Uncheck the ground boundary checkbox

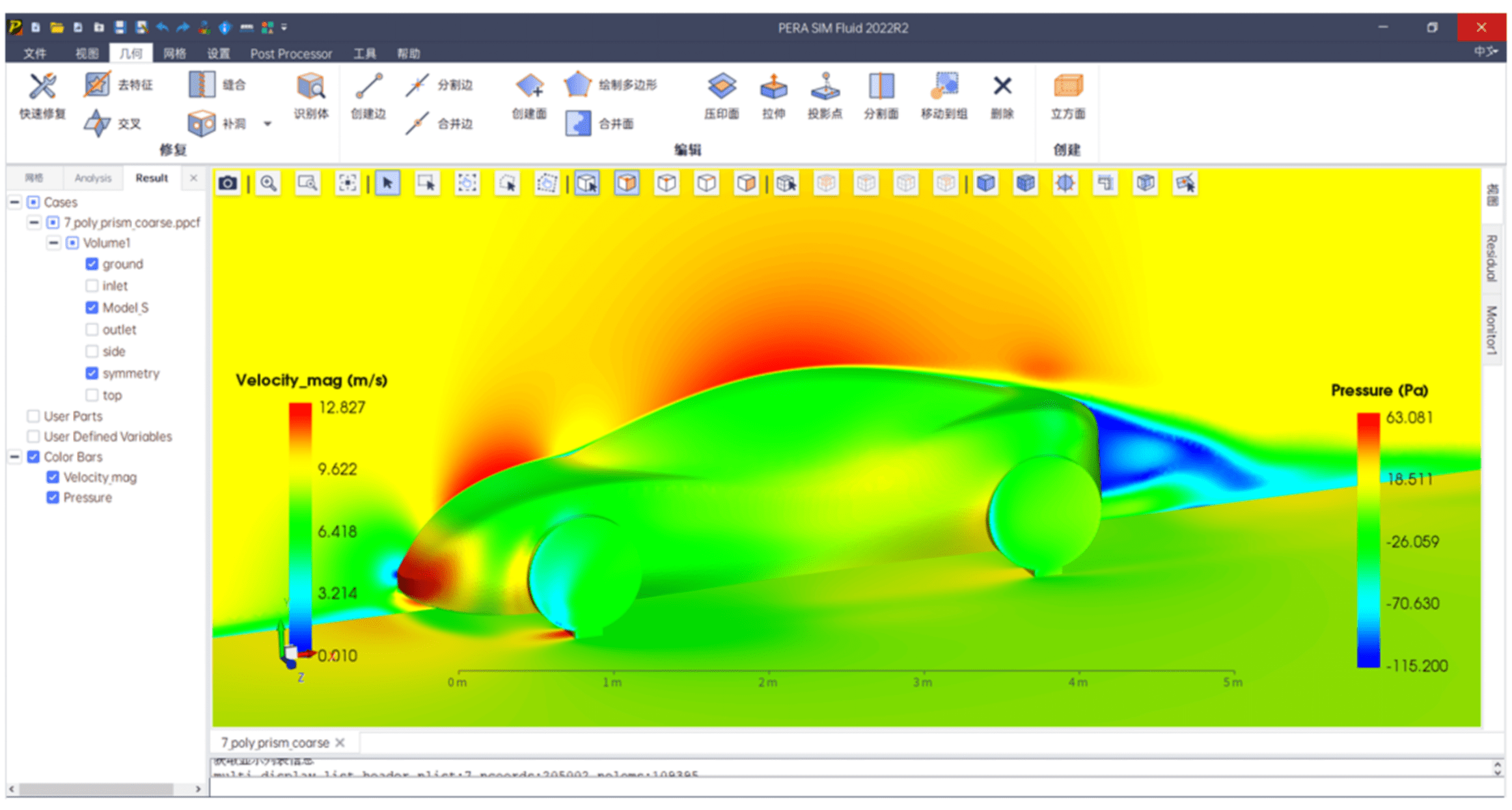coord(92,264)
